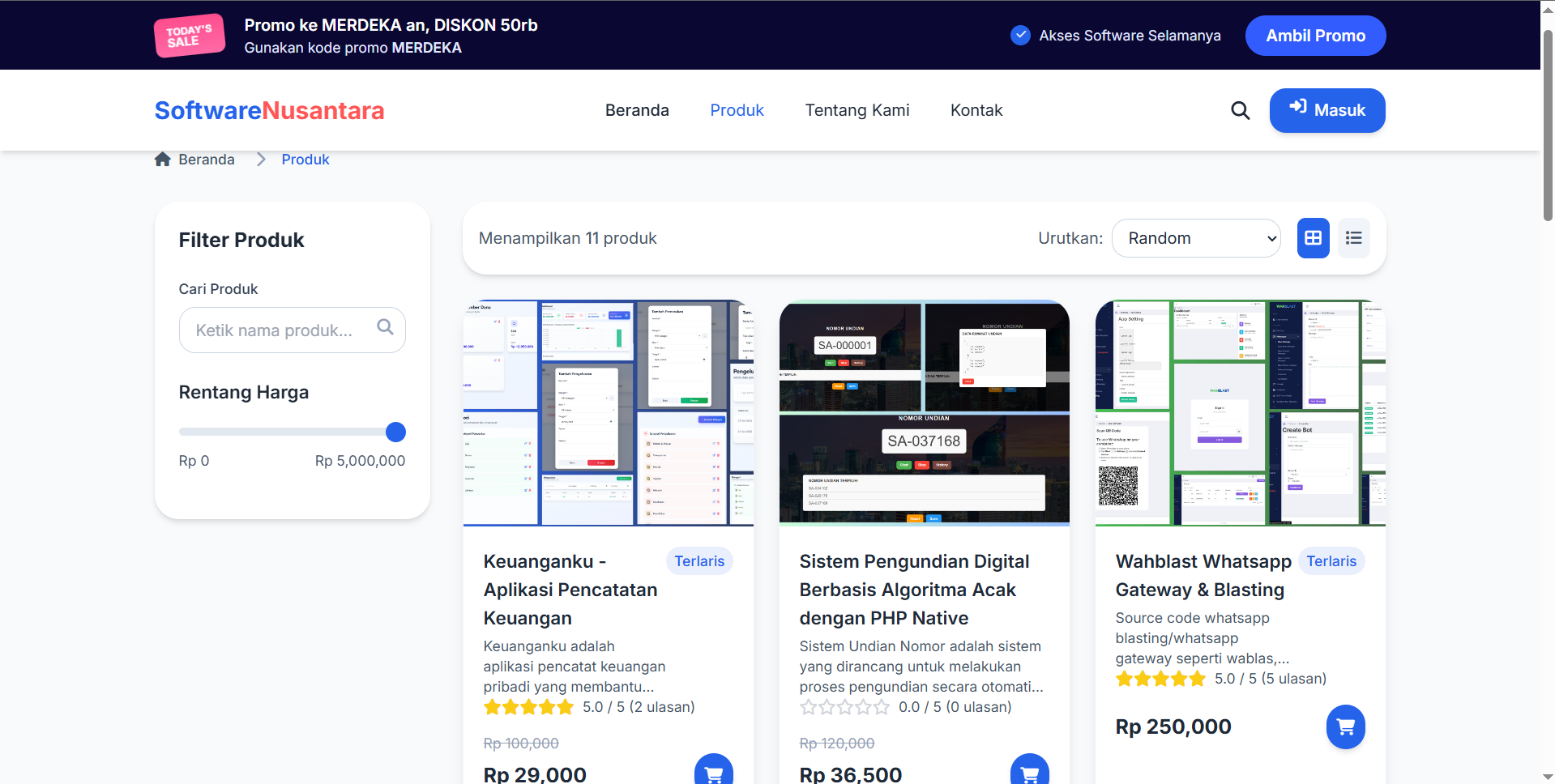Add Keuanganku app to cart

pyautogui.click(x=713, y=770)
